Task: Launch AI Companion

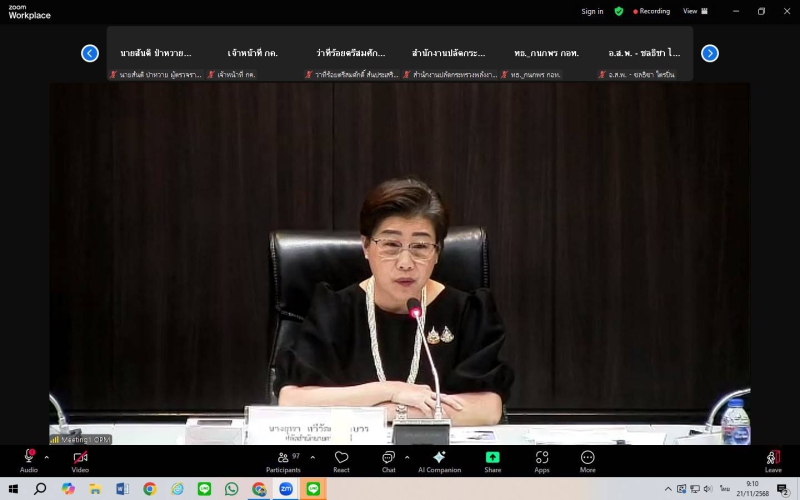Action: (438, 458)
